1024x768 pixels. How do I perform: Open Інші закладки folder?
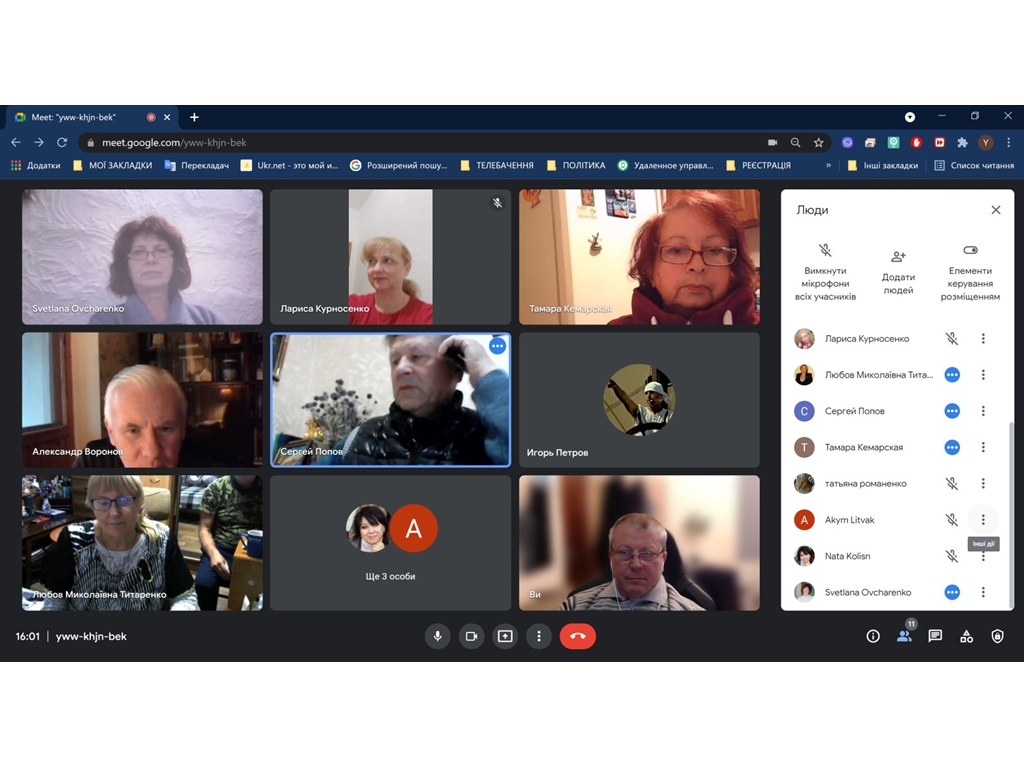(883, 165)
